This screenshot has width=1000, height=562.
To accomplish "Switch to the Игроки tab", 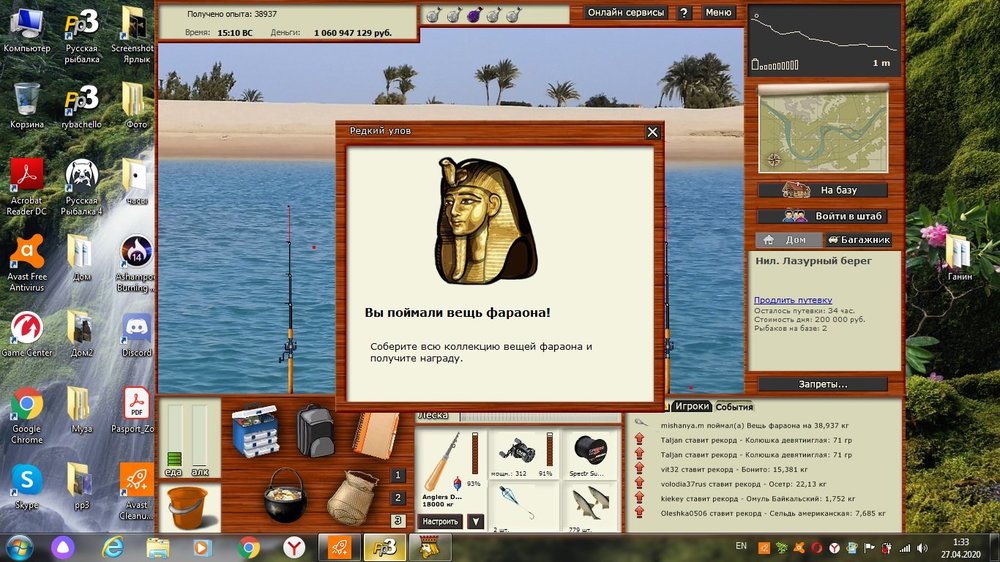I will point(691,407).
